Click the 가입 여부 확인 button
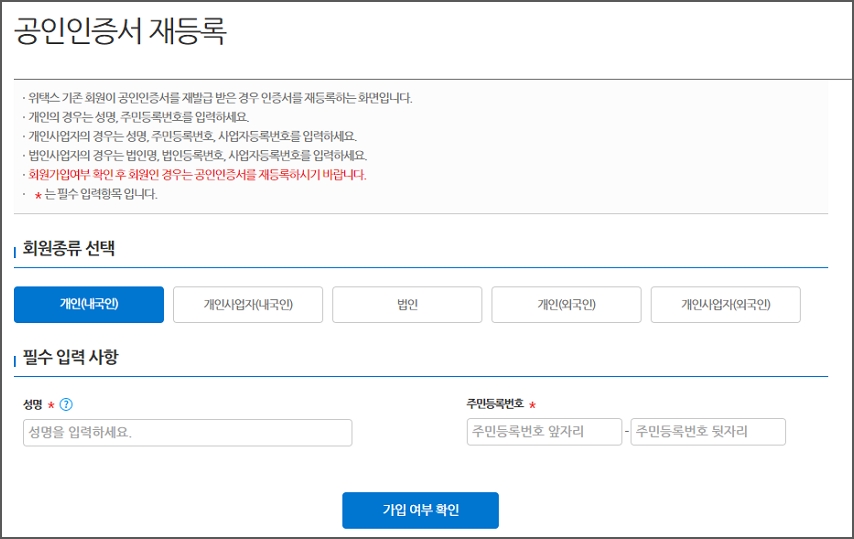 tap(420, 510)
